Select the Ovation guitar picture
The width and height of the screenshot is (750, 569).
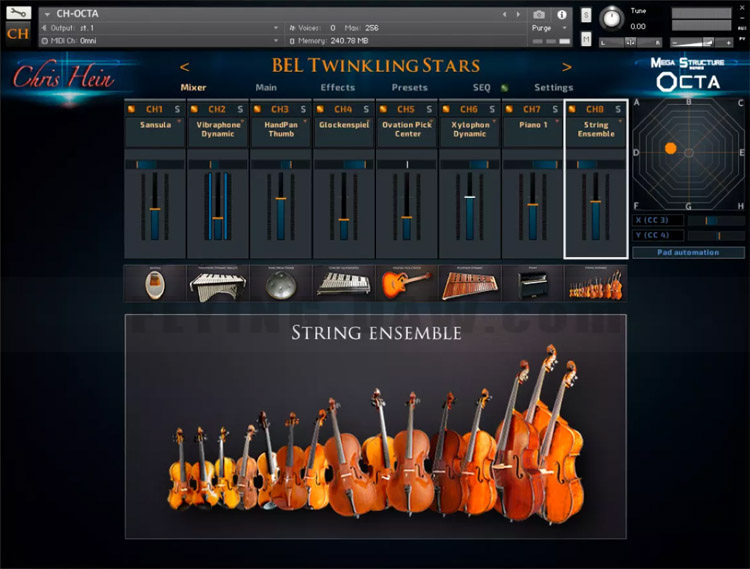click(x=407, y=284)
